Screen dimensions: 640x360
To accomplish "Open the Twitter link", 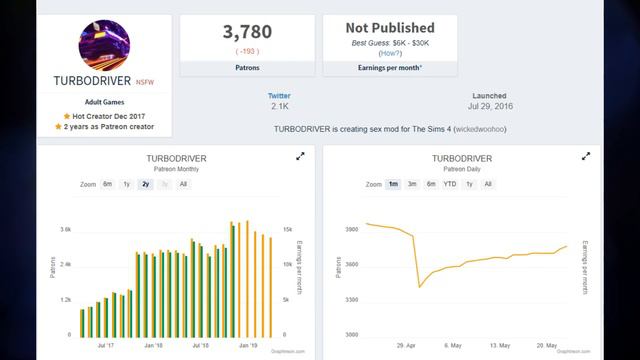I will pos(279,96).
